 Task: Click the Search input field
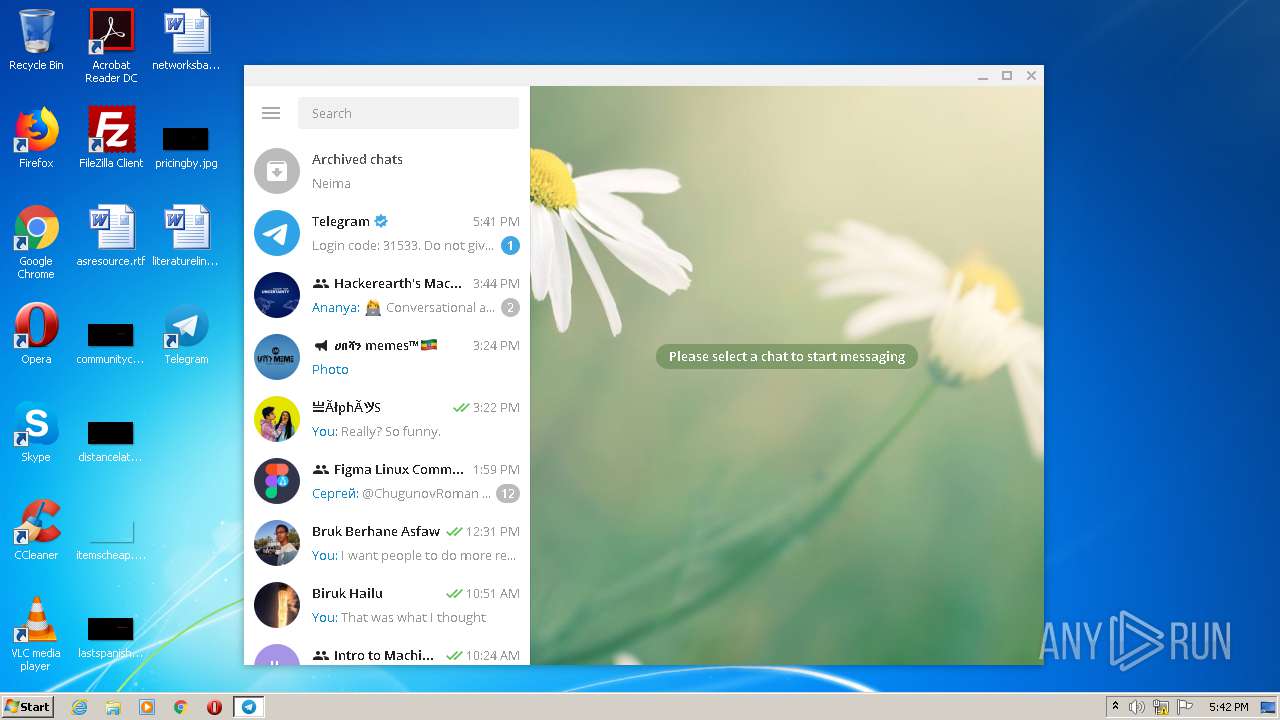(408, 113)
